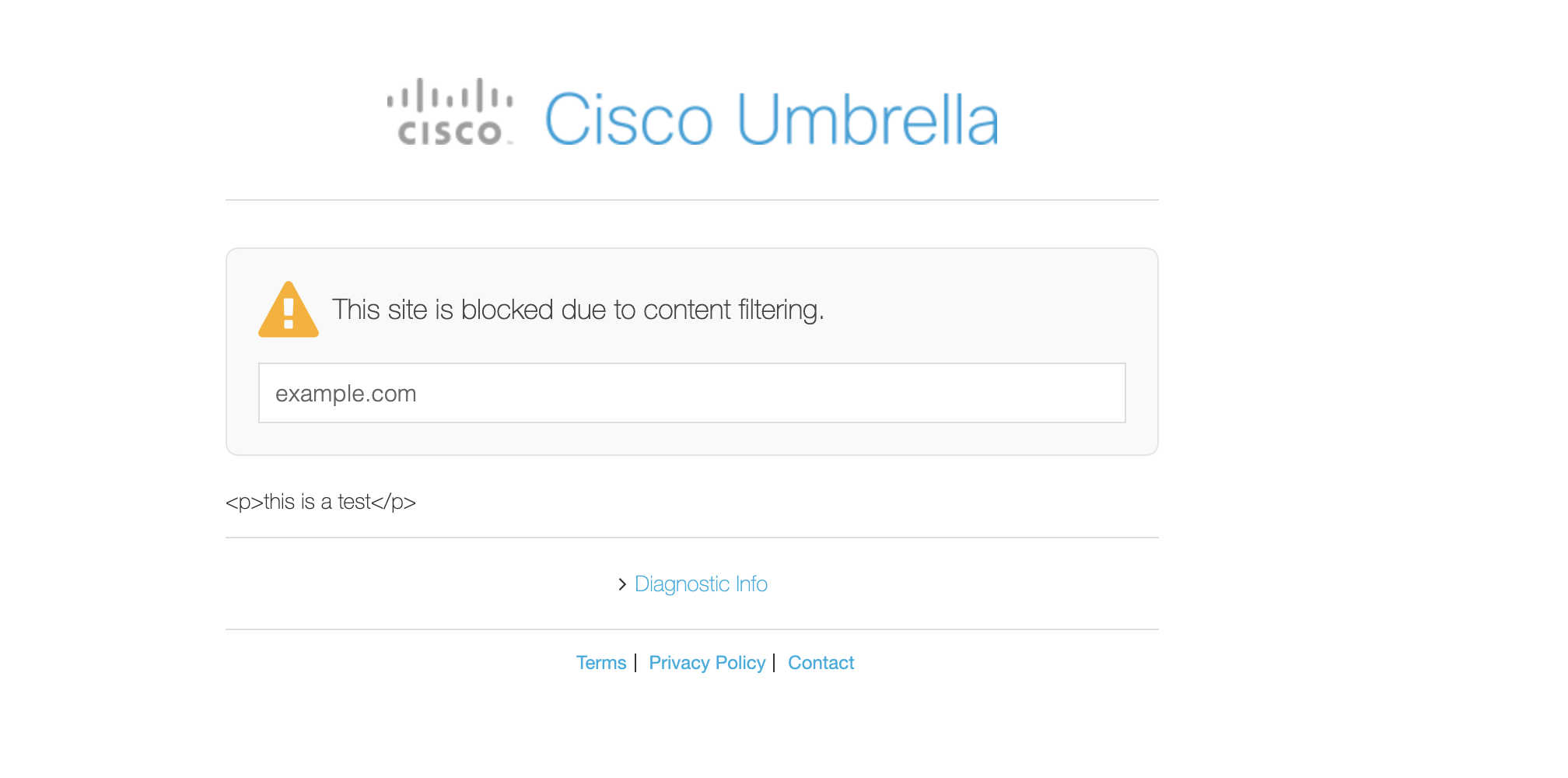Click the words "content filtering" in the message
Screen dimensions: 1568x778
pos(733,310)
